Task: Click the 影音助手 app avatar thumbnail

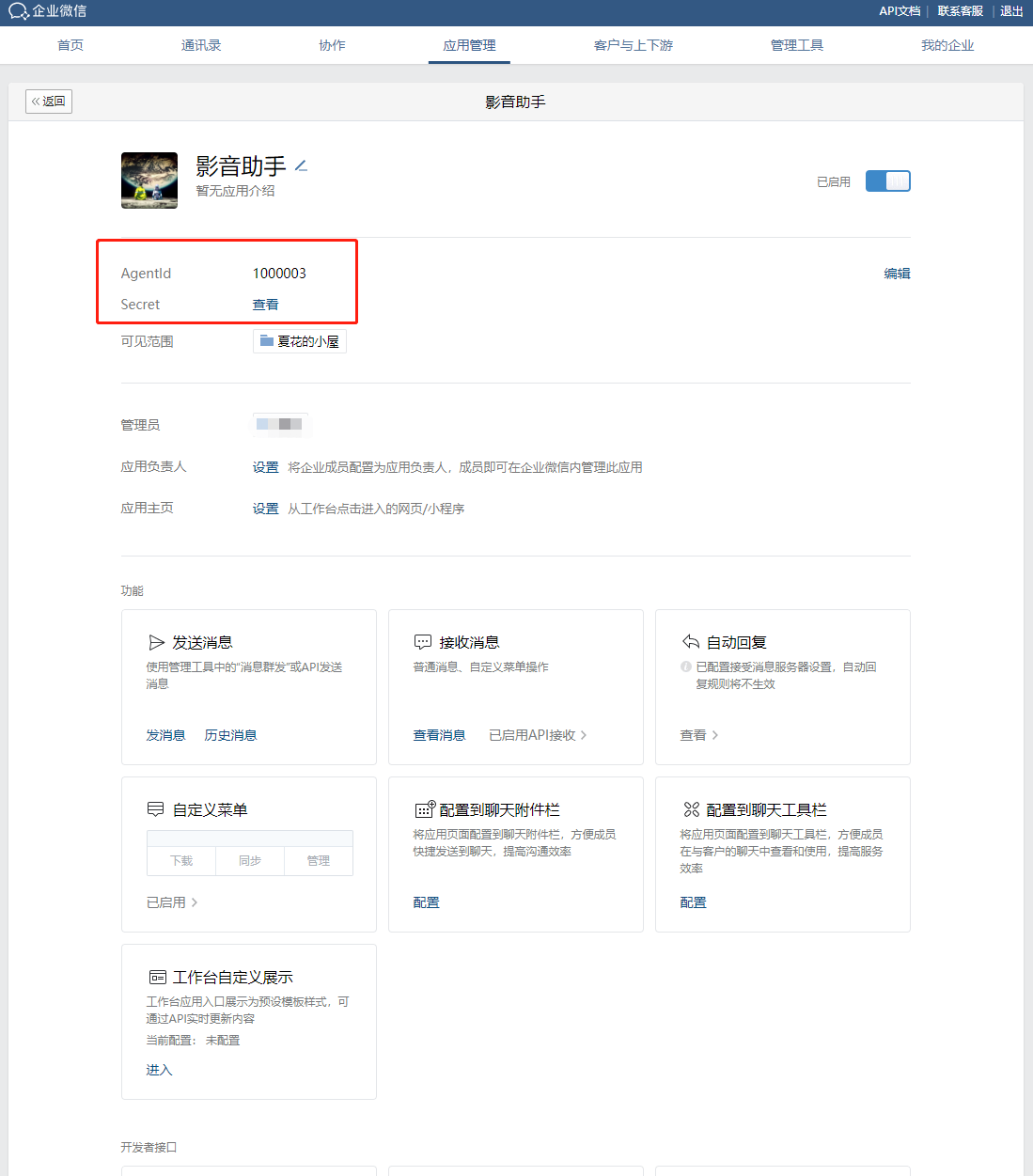Action: tap(149, 180)
